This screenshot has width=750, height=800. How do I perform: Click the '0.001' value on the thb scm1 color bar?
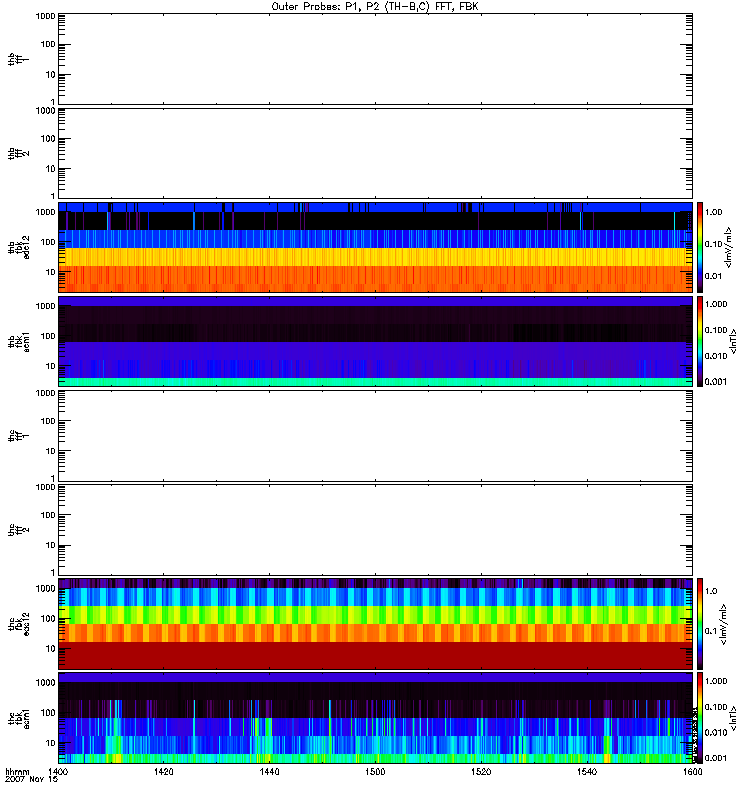click(x=716, y=382)
